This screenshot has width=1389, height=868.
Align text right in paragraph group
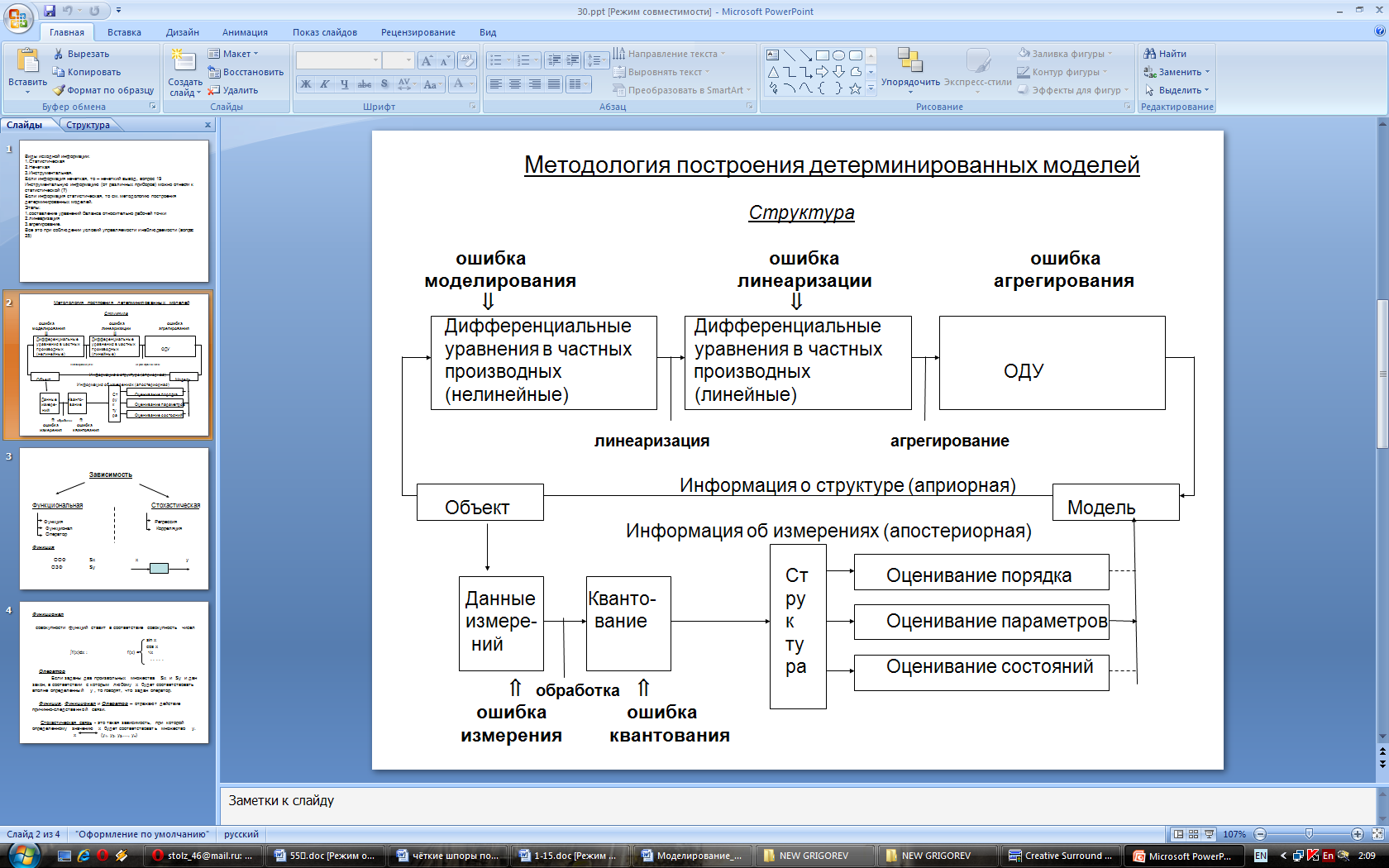[535, 84]
